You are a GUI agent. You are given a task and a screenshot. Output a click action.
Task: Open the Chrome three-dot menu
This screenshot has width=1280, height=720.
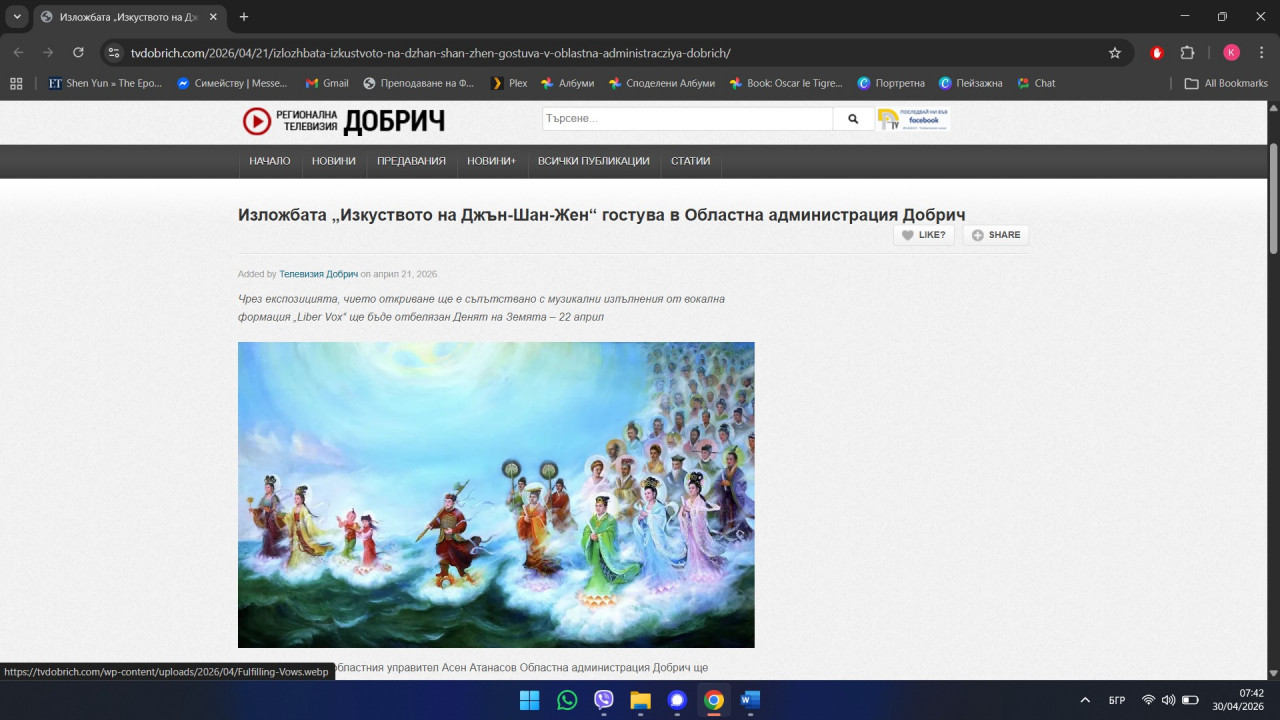(1261, 52)
